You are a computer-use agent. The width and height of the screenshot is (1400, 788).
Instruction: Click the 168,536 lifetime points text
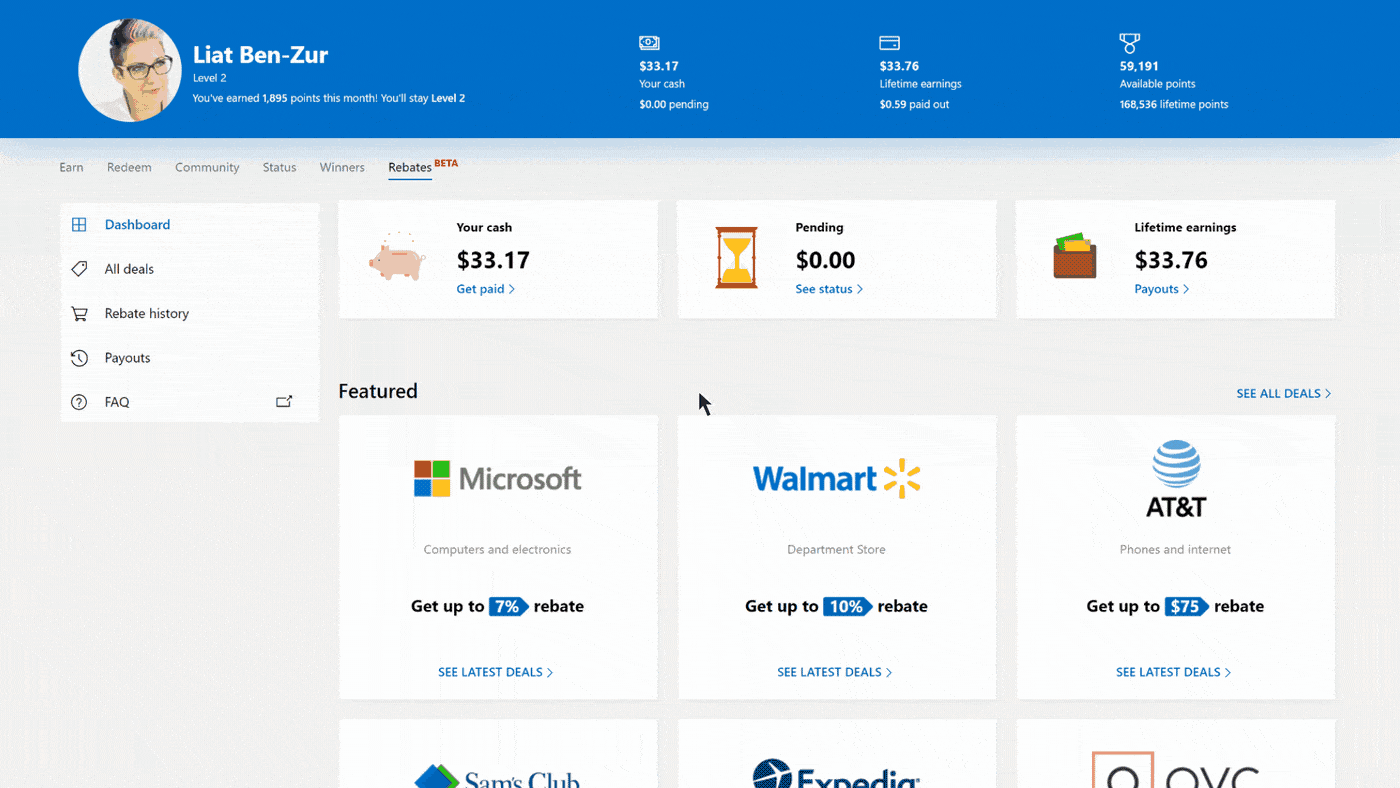coord(1174,104)
